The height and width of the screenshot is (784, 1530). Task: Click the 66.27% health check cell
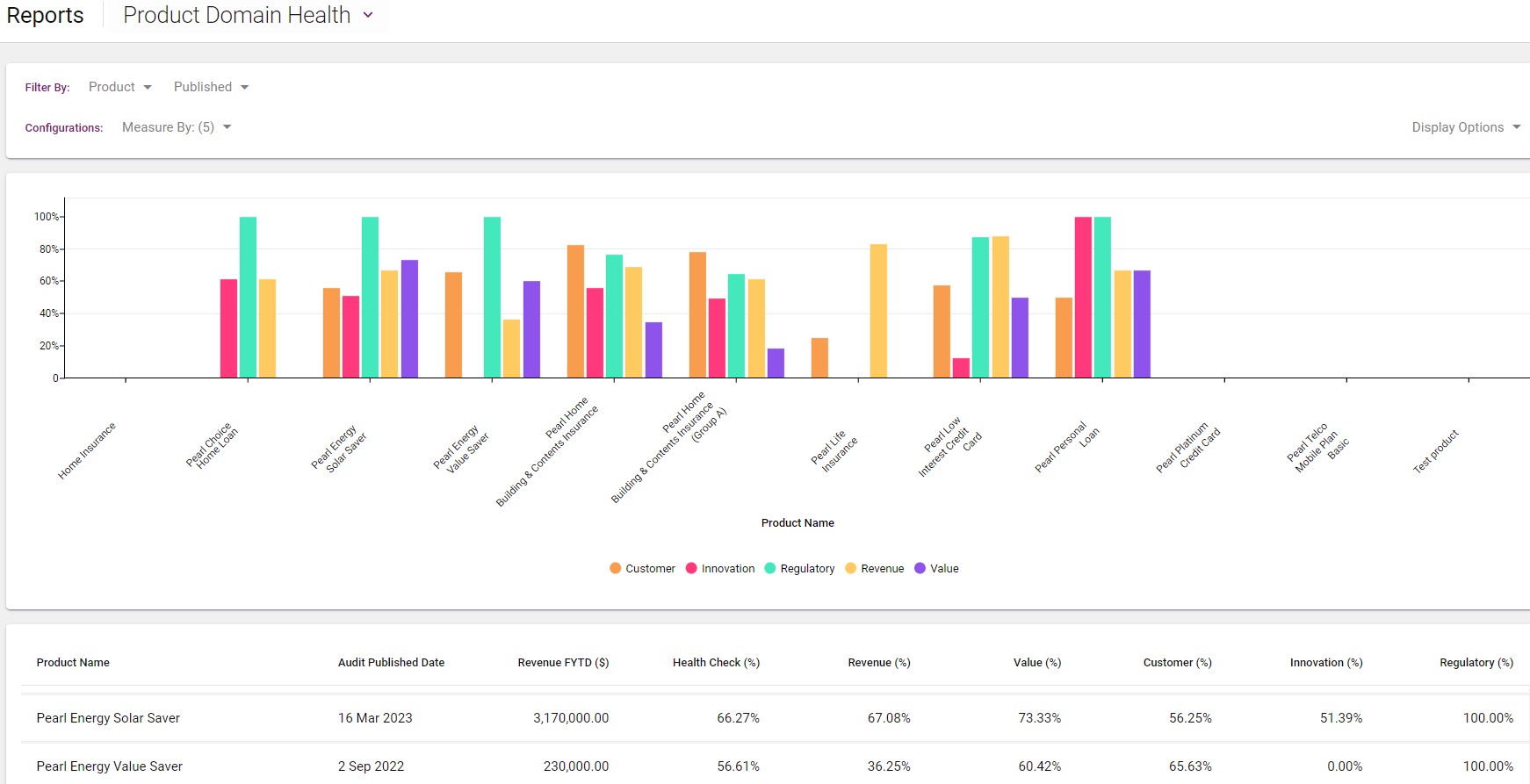coord(738,718)
